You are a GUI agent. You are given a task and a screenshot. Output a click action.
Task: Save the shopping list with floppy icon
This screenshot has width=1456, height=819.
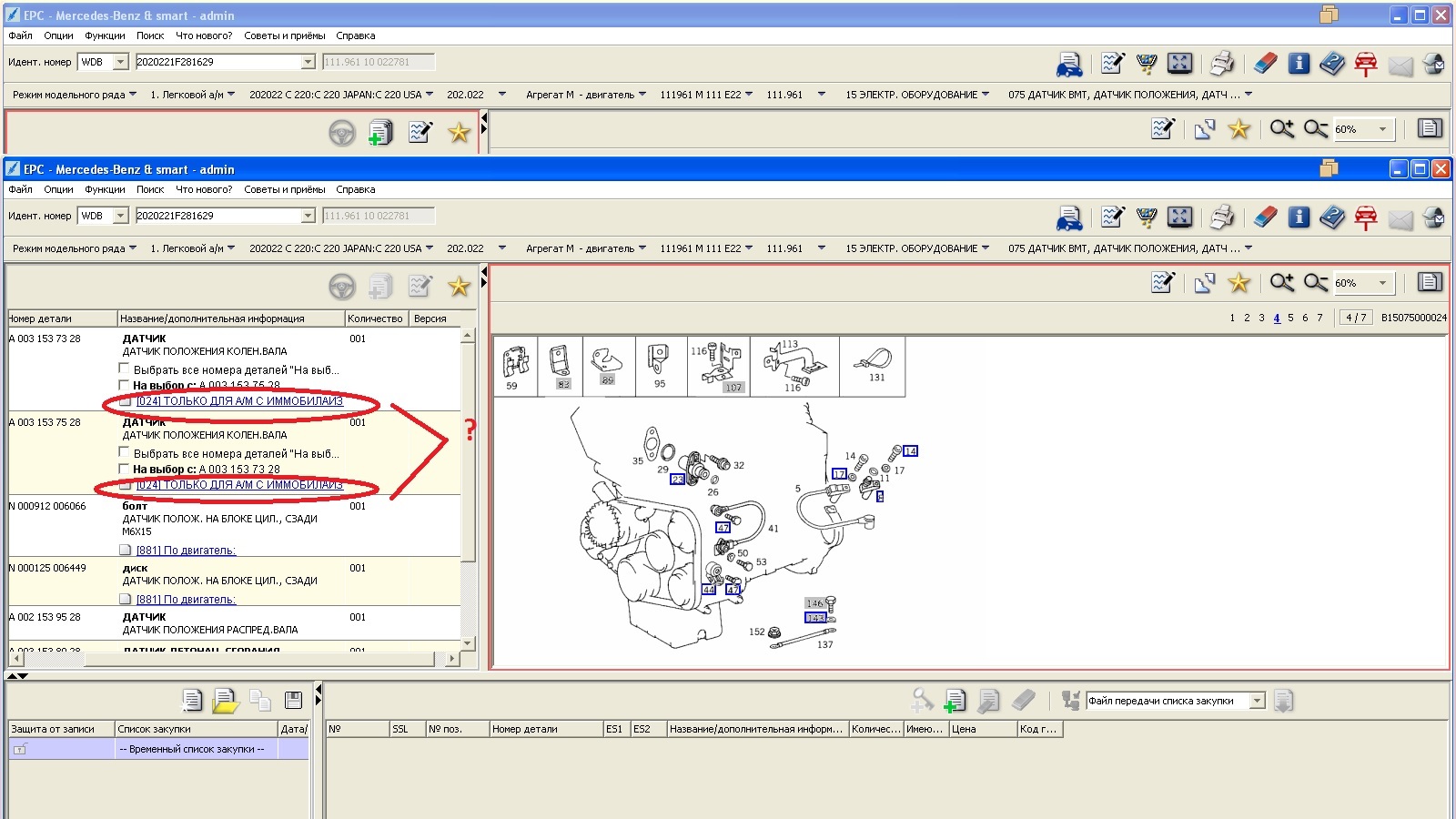pyautogui.click(x=293, y=700)
